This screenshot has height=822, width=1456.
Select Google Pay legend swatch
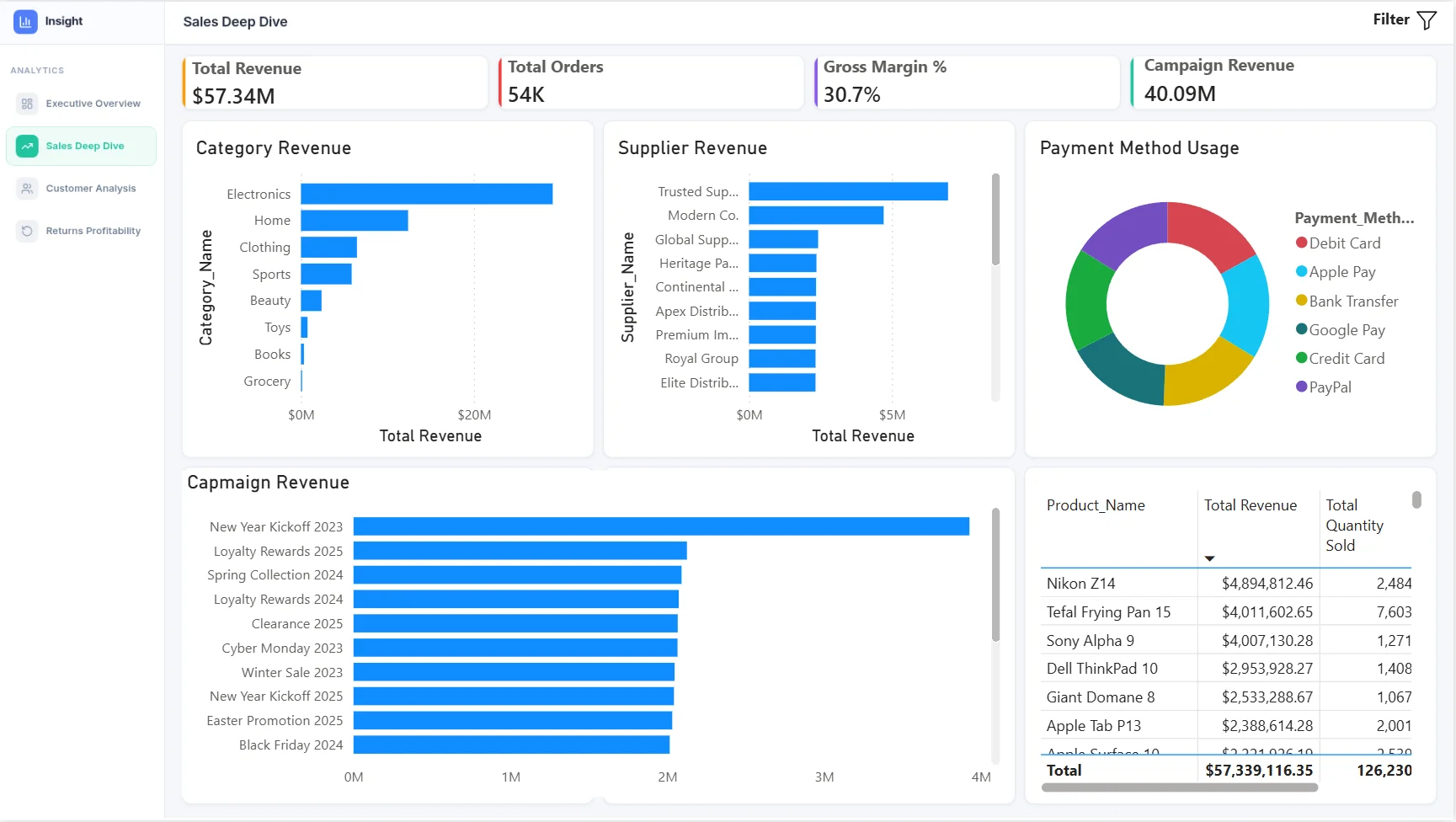click(x=1301, y=329)
